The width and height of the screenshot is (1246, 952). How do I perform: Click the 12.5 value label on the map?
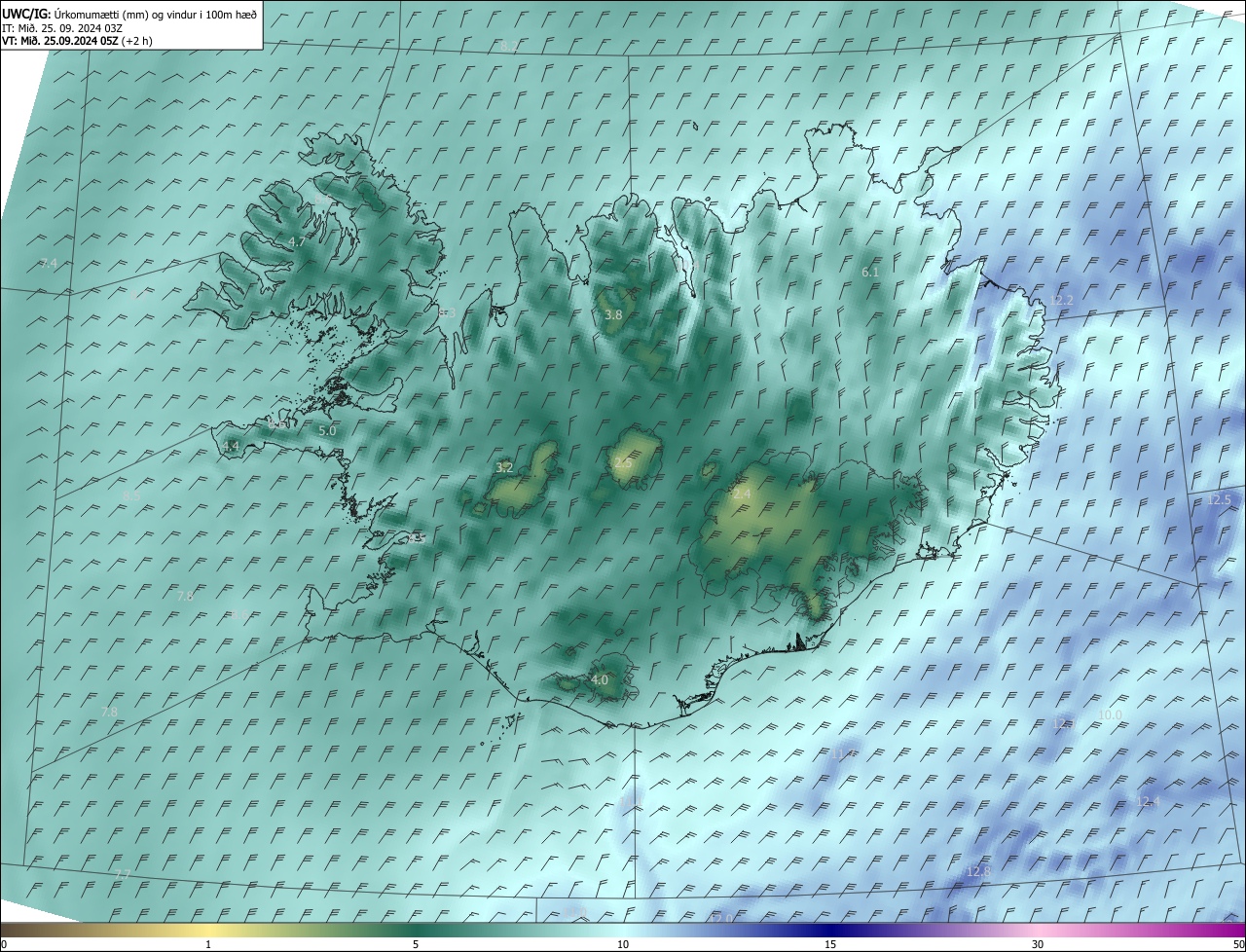pos(1220,499)
